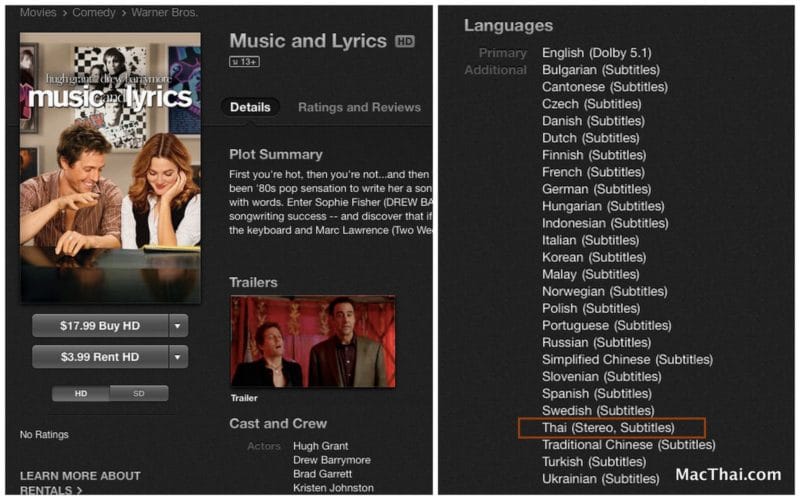Image resolution: width=800 pixels, height=500 pixels.
Task: Select the HD quality toggle
Action: click(x=81, y=393)
